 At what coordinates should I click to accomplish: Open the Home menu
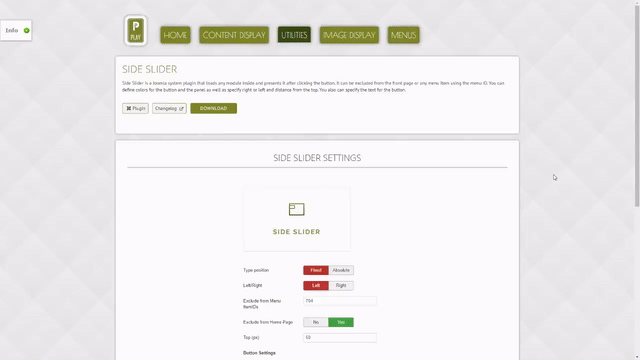click(175, 35)
